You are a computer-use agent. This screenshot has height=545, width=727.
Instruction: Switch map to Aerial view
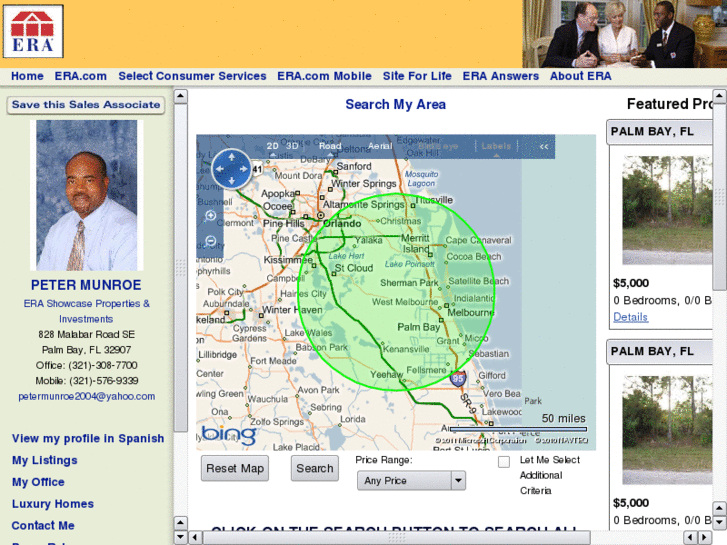click(380, 146)
